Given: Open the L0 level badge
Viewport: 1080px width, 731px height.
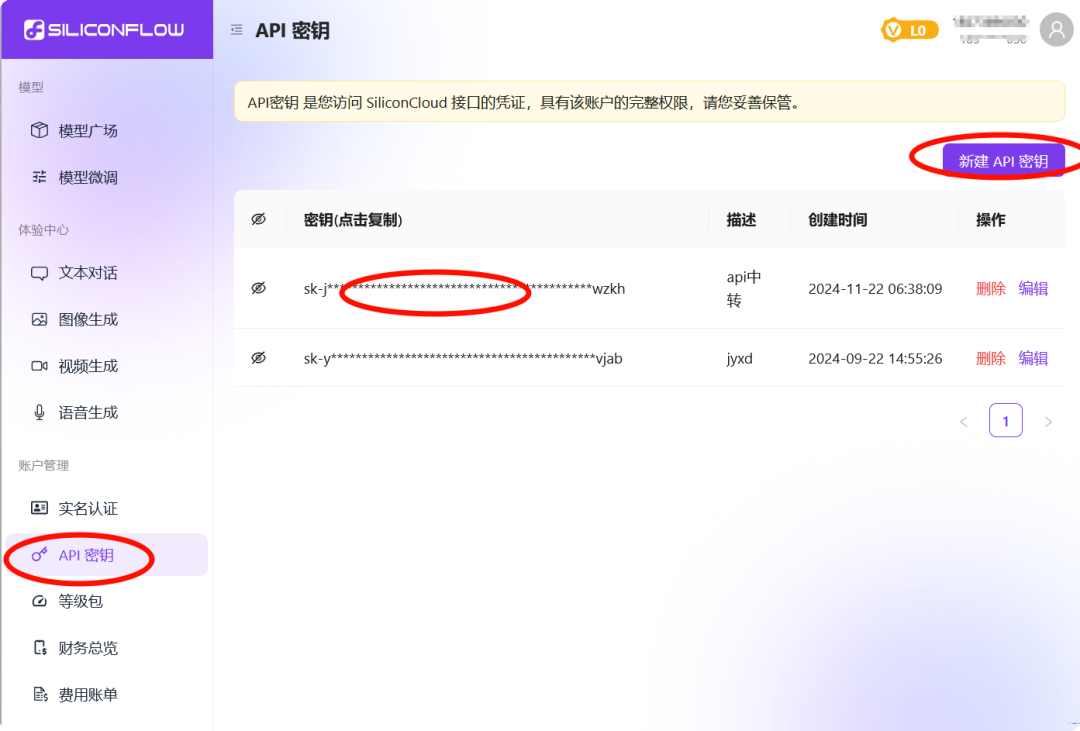Looking at the screenshot, I should point(909,30).
